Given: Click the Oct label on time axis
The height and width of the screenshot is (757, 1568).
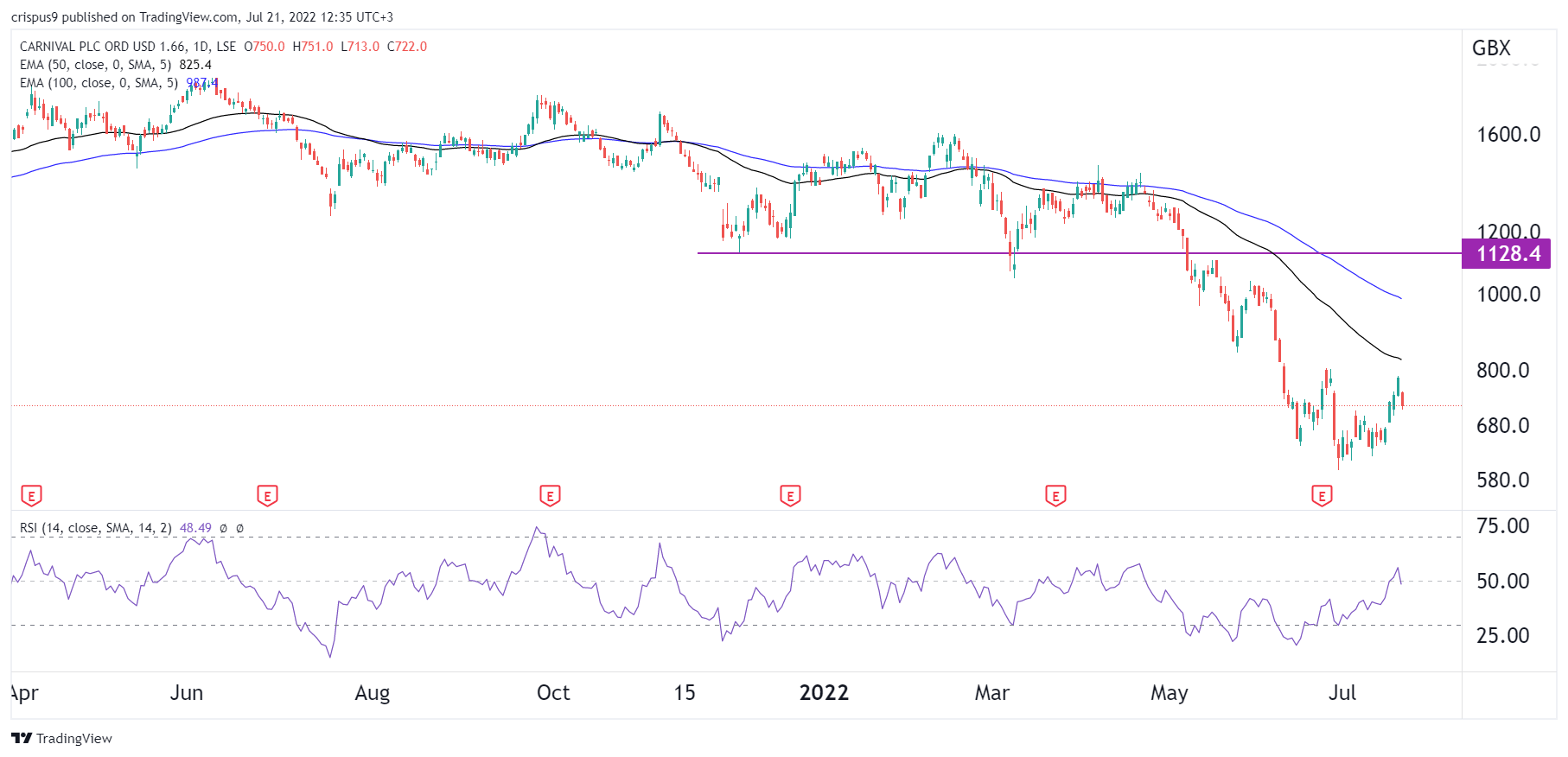Looking at the screenshot, I should (x=553, y=693).
